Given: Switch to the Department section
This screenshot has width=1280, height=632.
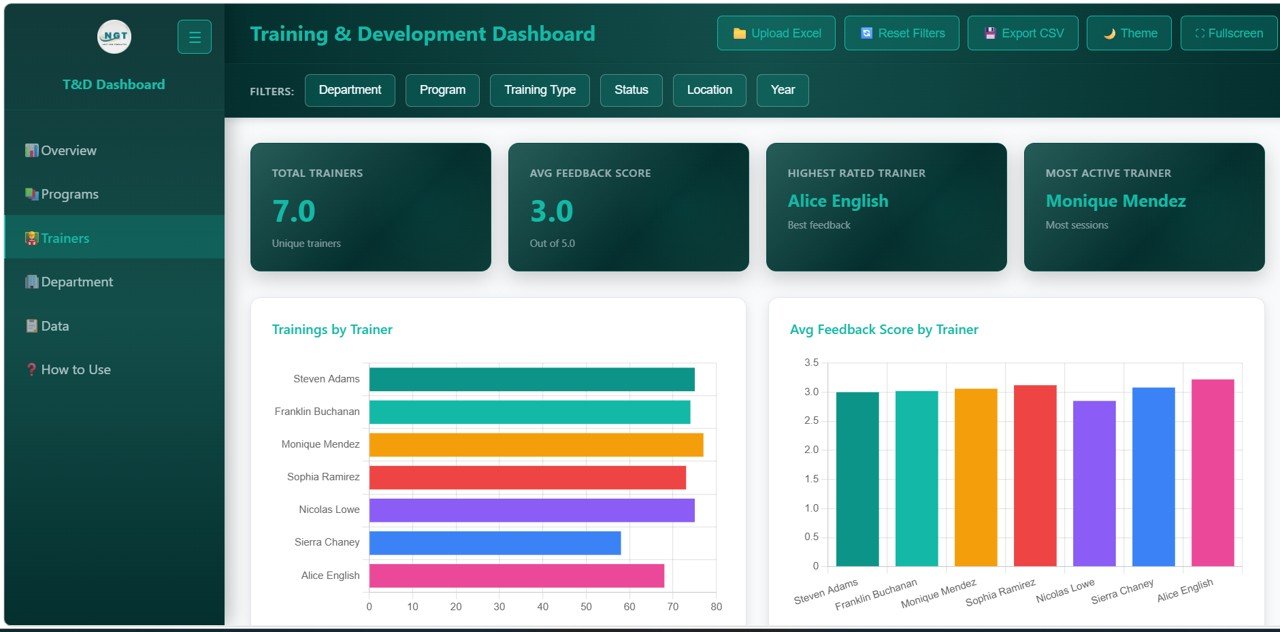Looking at the screenshot, I should tap(77, 281).
